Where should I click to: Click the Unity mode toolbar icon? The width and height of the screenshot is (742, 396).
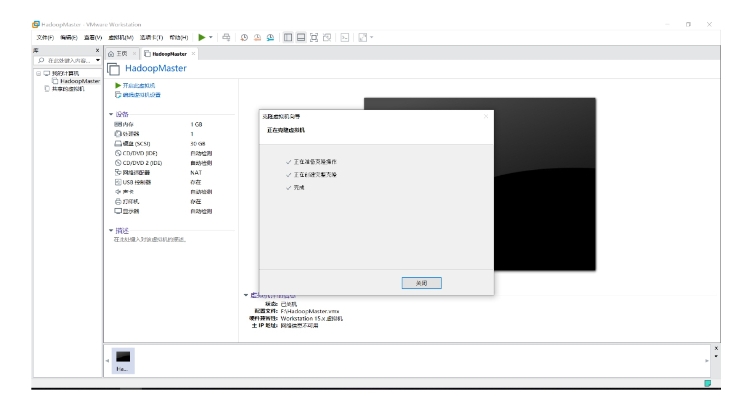point(327,37)
